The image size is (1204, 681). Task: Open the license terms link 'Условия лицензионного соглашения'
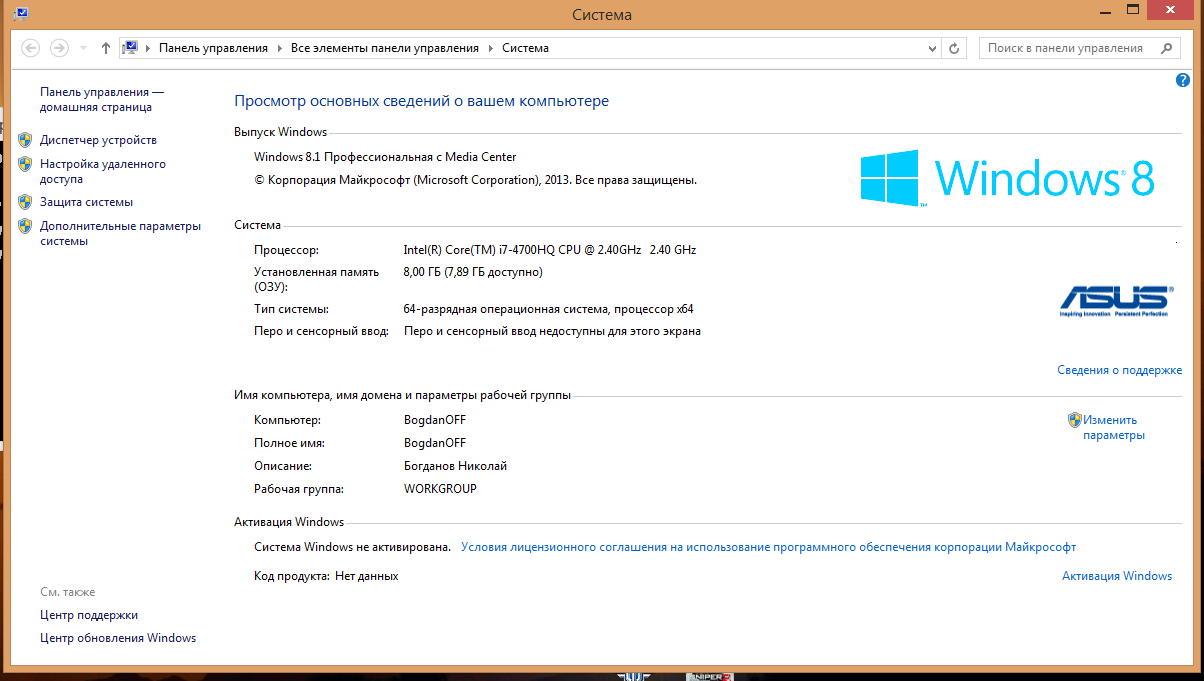click(768, 547)
